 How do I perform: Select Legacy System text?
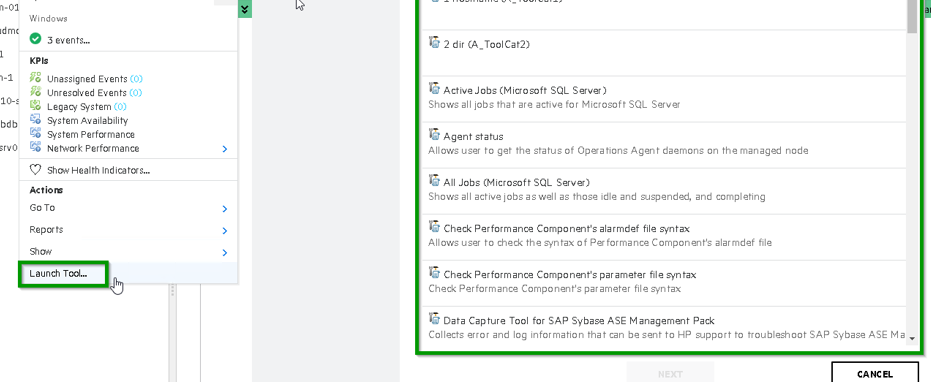[79, 107]
